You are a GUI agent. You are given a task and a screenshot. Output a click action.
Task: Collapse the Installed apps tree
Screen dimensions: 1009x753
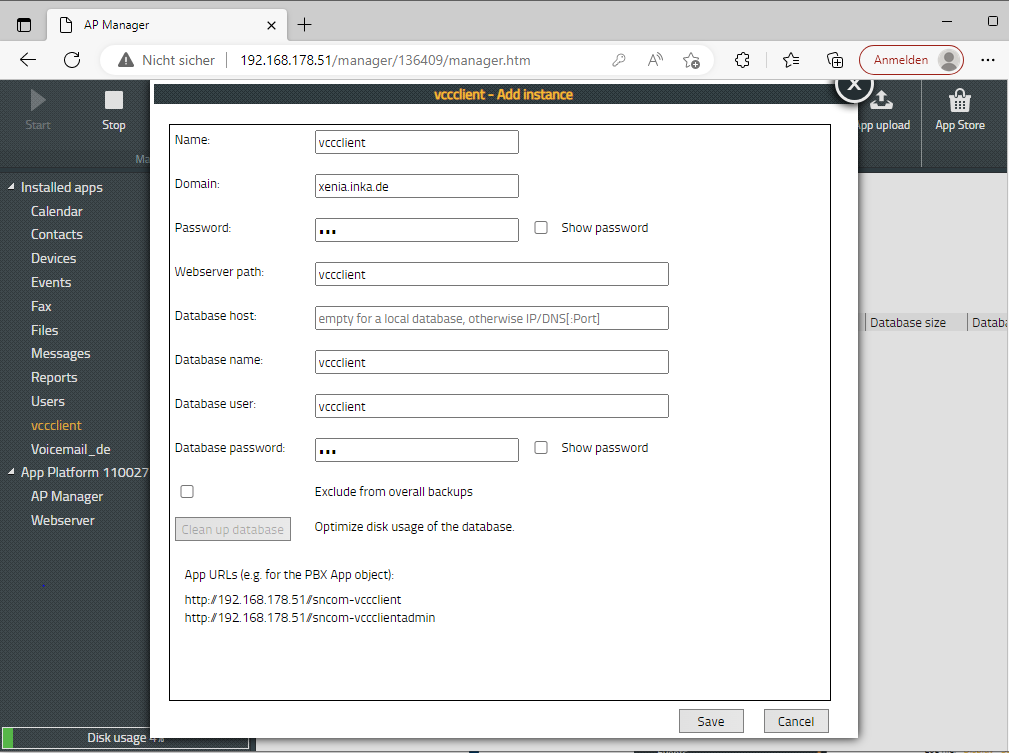[12, 187]
